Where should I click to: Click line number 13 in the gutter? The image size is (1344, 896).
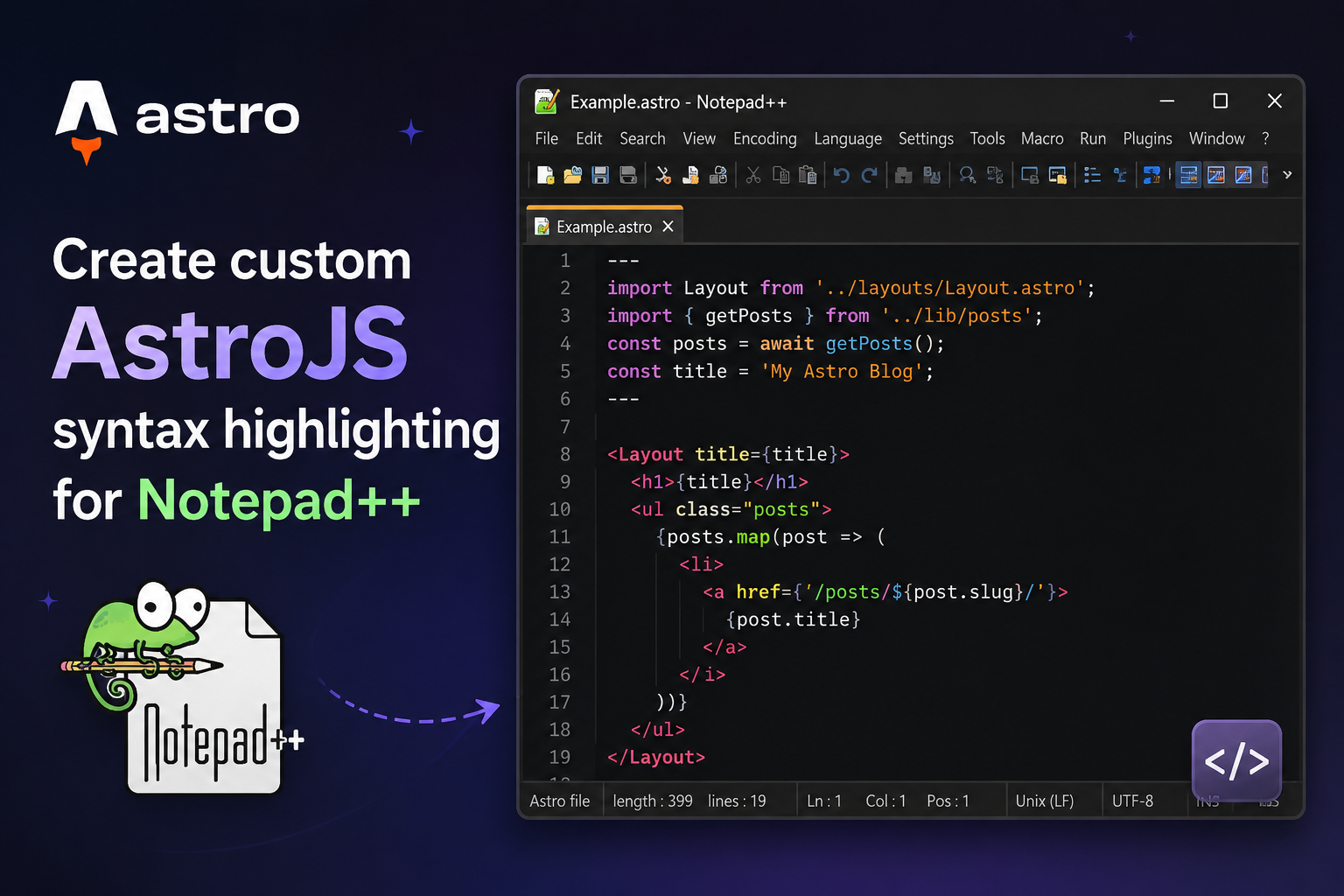pyautogui.click(x=560, y=592)
